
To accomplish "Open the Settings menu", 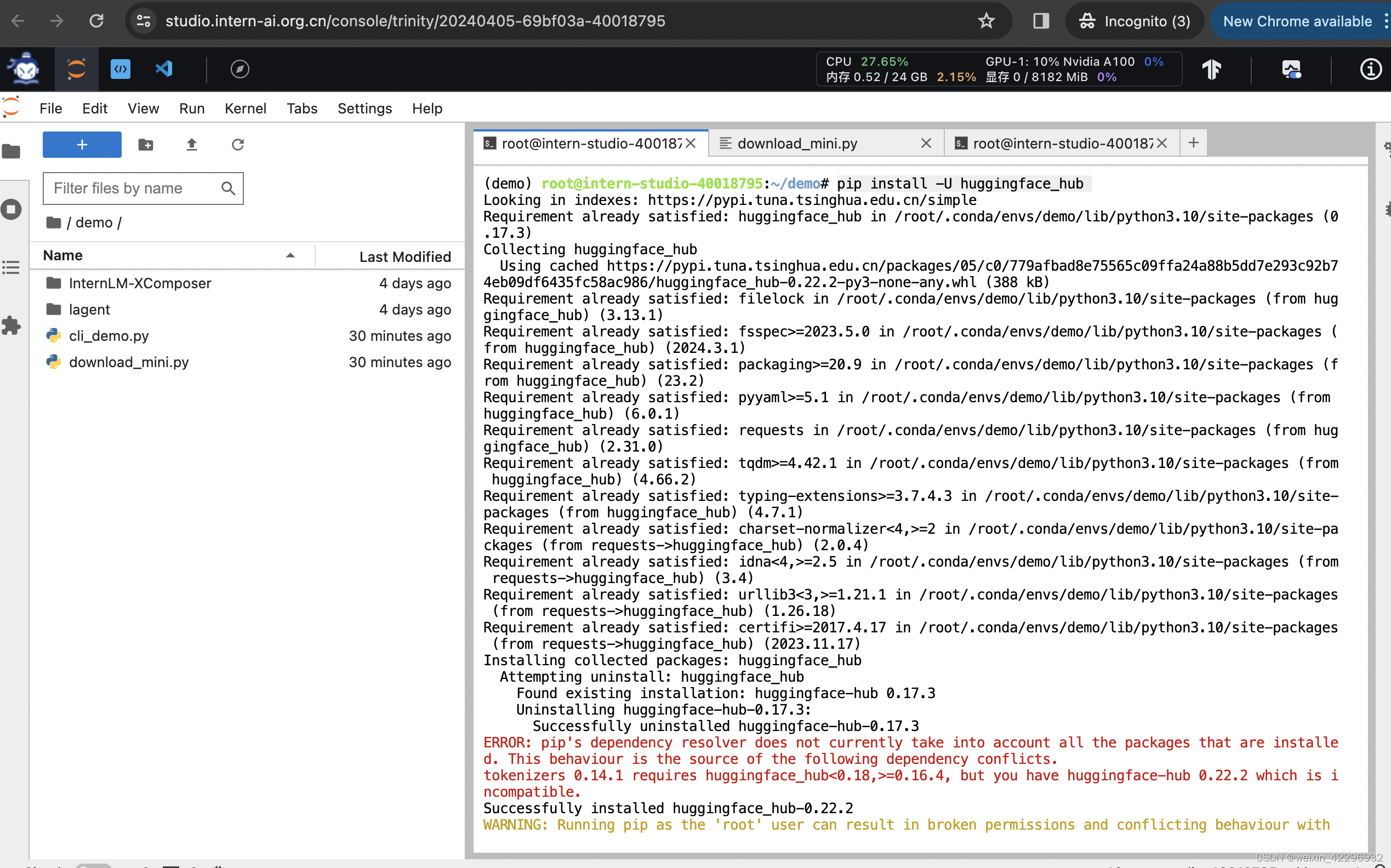I will coord(364,108).
